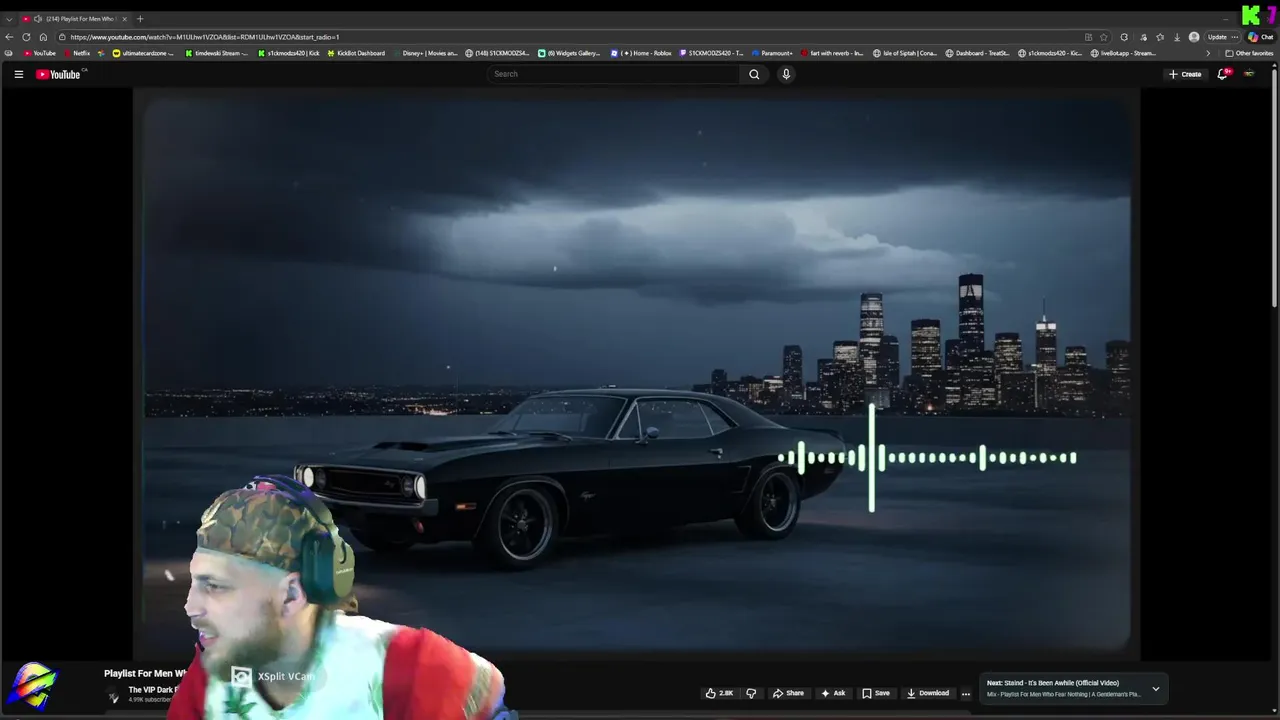
Task: Expand the Next up Staind panel chevron
Action: [1155, 688]
